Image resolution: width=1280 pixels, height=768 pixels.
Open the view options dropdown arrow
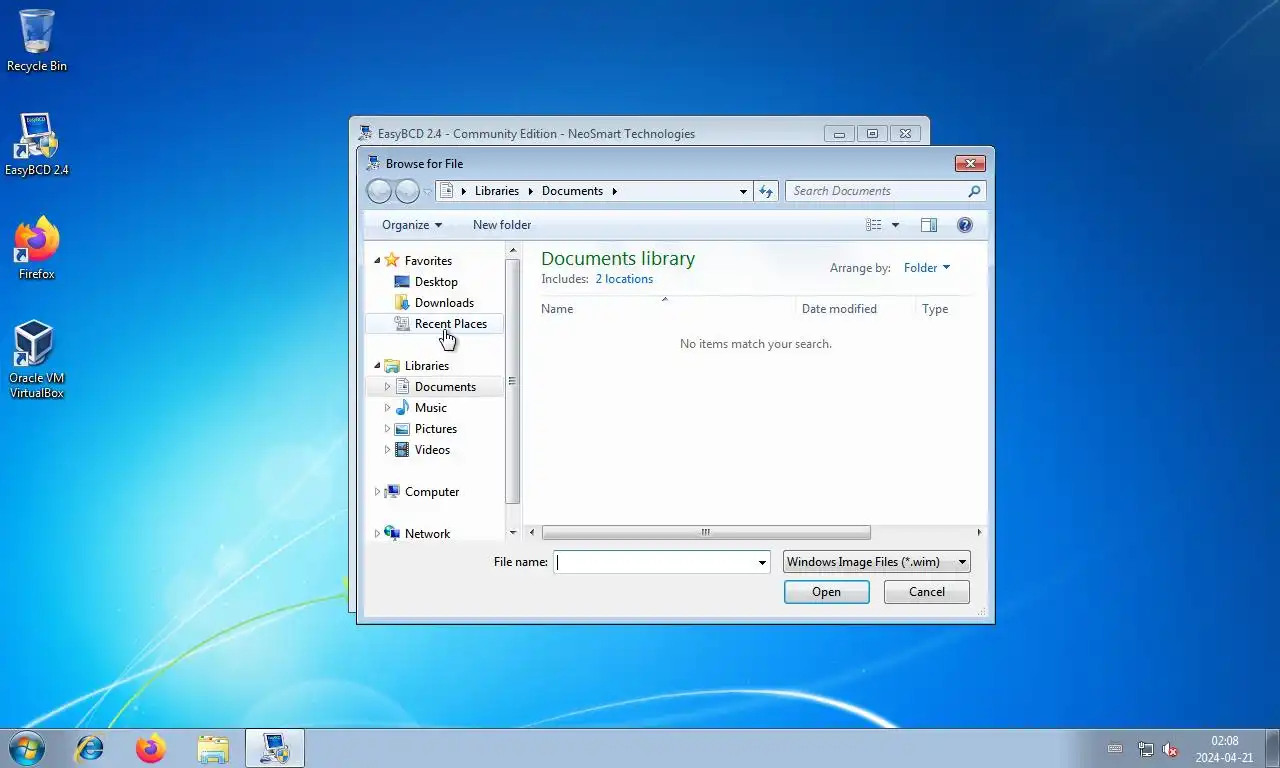click(895, 225)
